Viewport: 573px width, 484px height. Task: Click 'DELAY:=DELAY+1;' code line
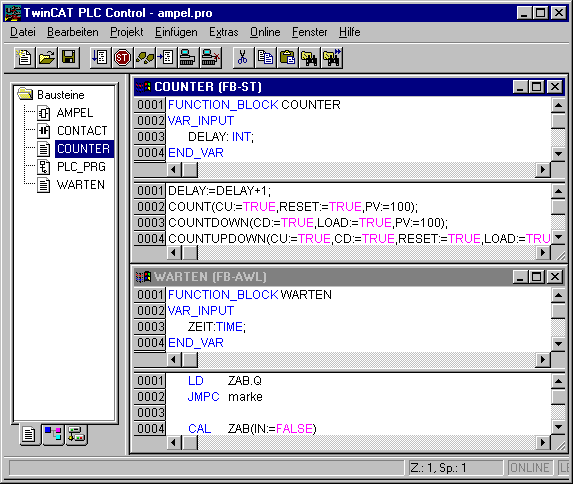point(219,191)
